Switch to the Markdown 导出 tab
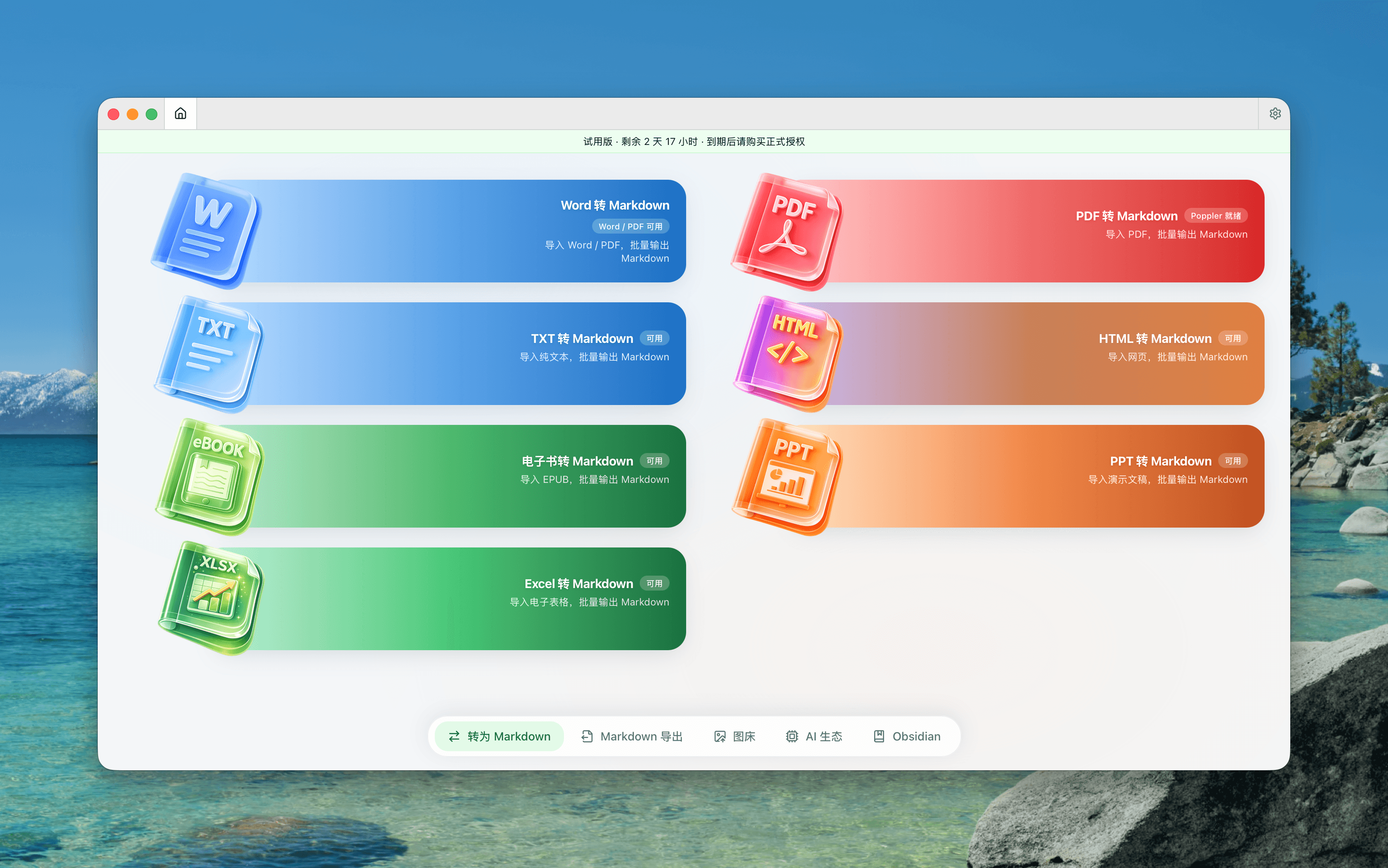 632,736
